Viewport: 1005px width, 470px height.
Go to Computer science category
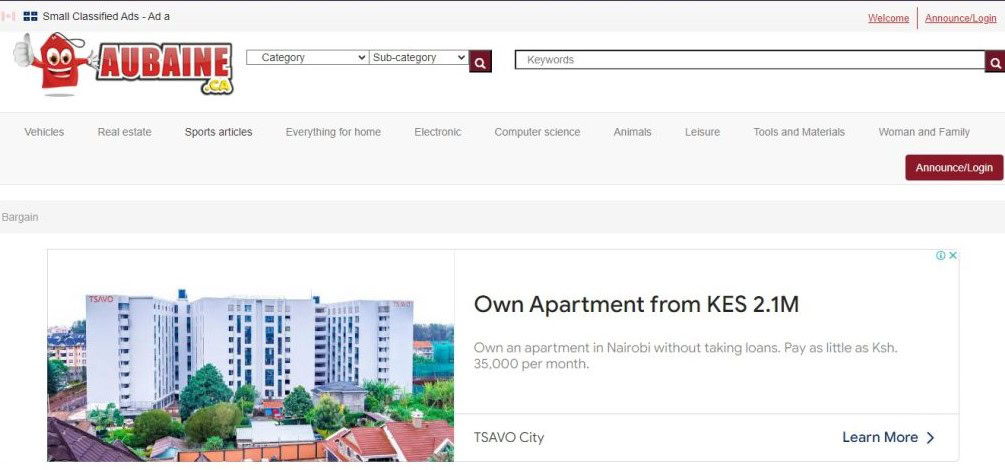(x=537, y=132)
